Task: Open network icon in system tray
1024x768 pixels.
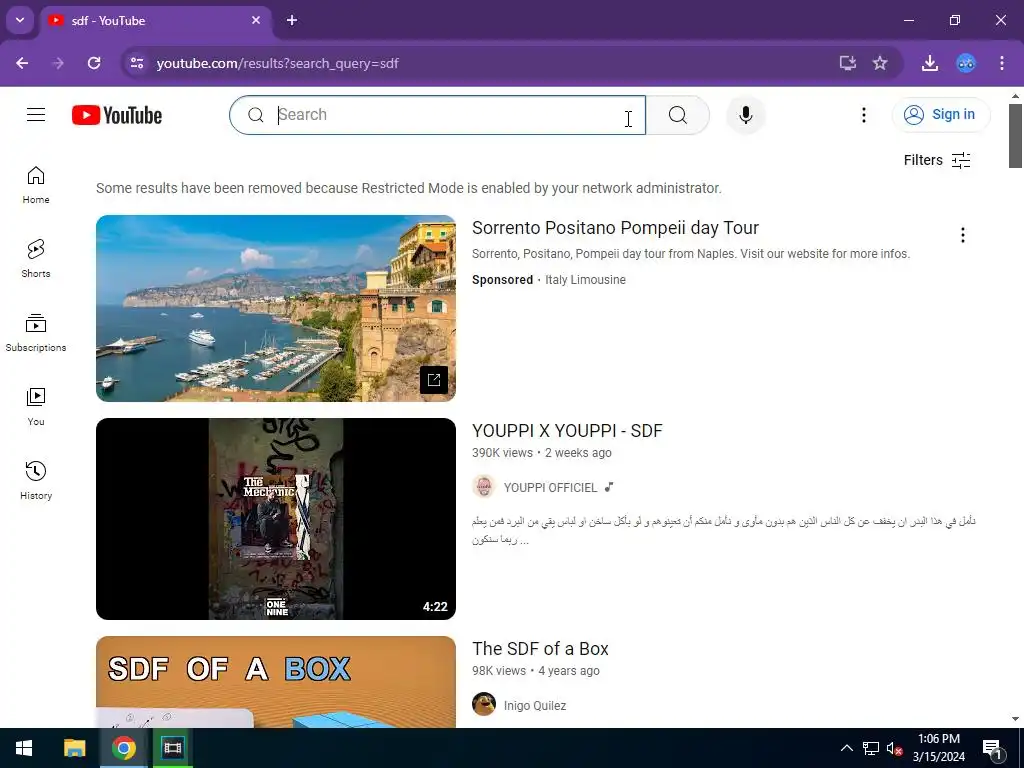Action: [871, 748]
